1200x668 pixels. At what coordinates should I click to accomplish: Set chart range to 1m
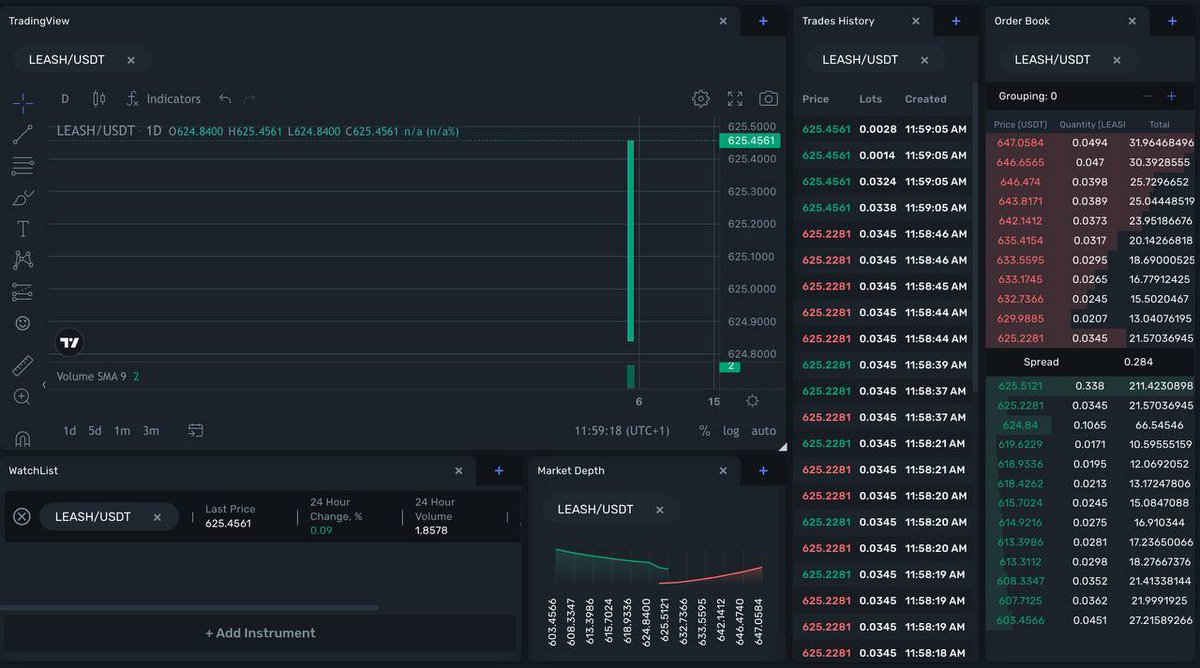tap(122, 431)
